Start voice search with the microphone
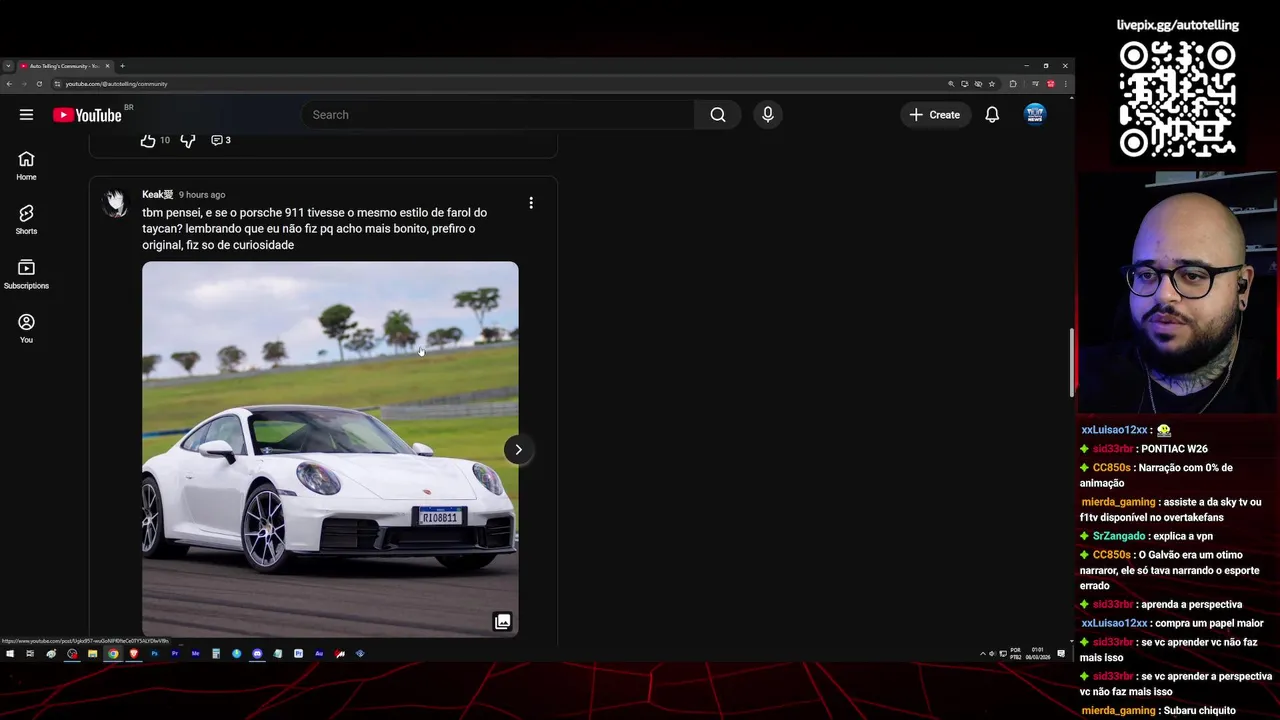1280x720 pixels. 768,115
